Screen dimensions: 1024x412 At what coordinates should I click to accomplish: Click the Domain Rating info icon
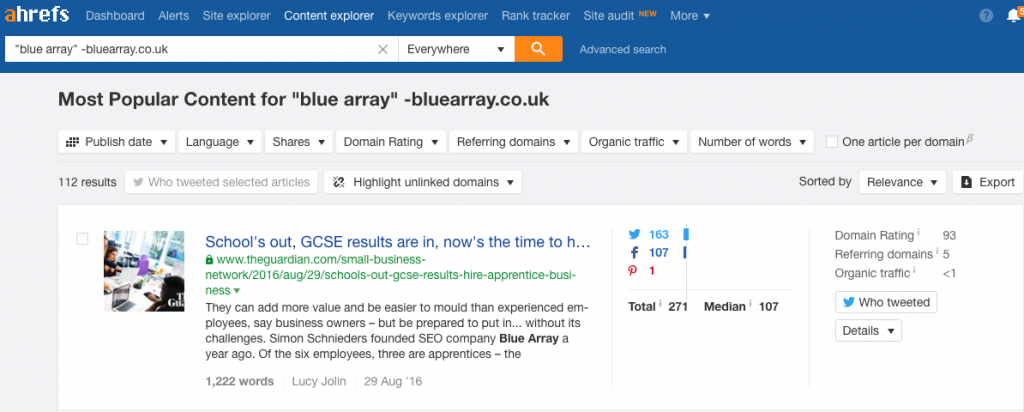coord(918,232)
